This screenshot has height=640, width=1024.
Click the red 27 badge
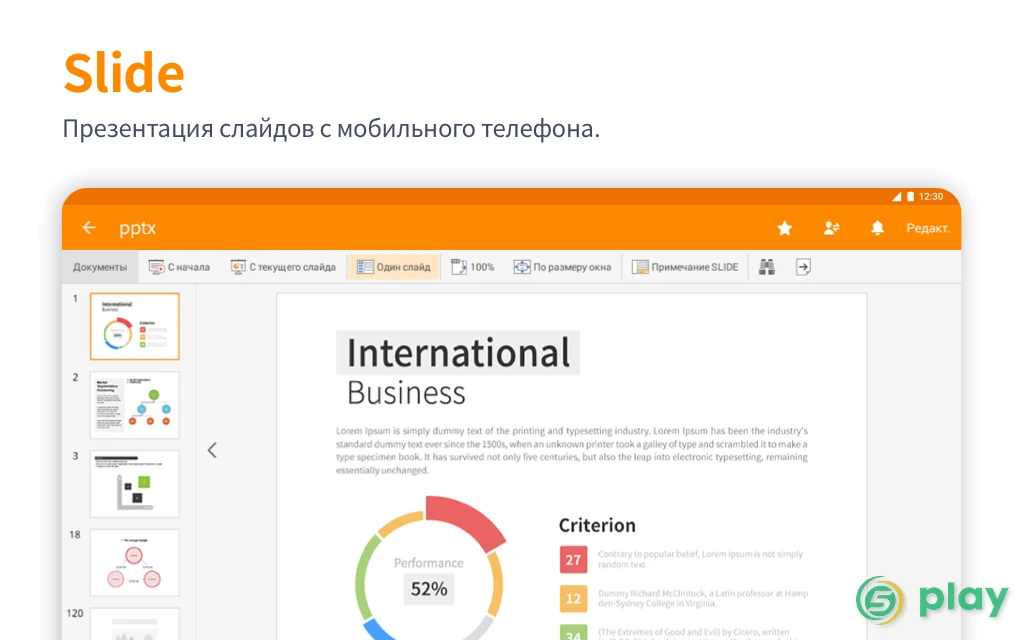(573, 560)
